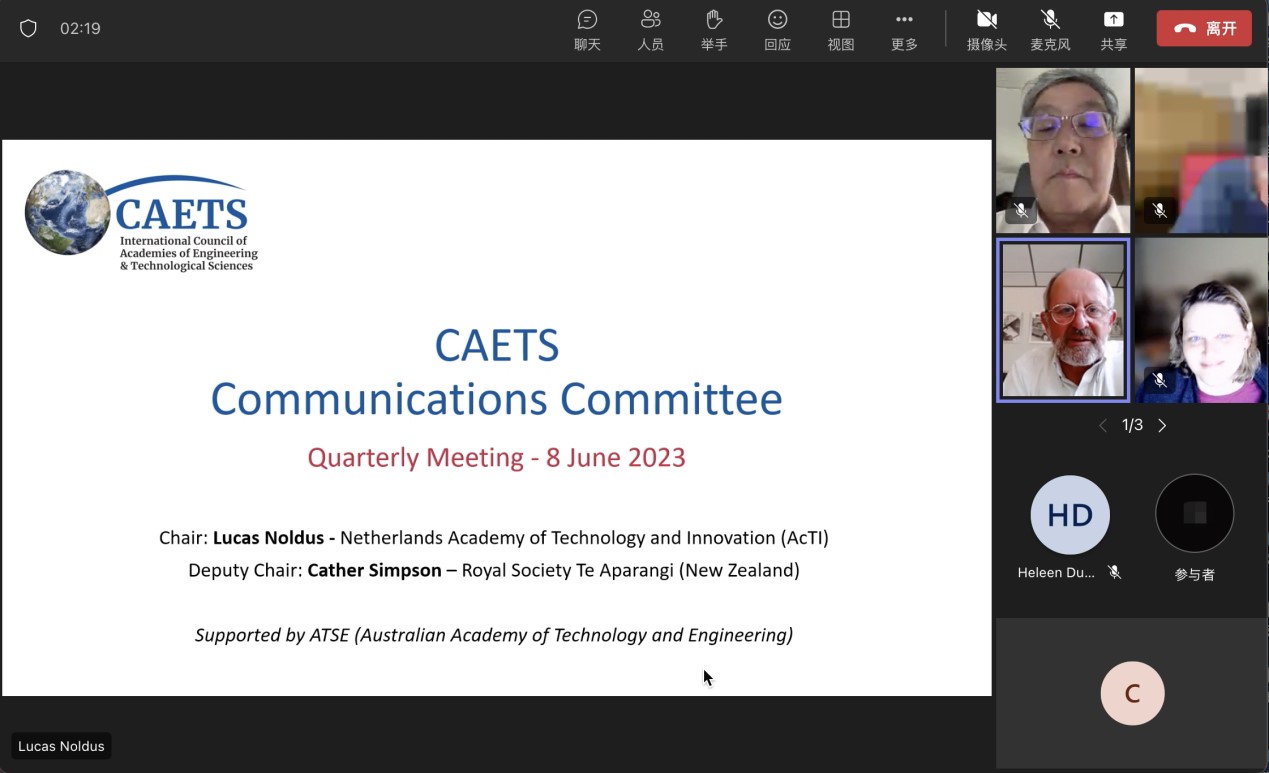
Task: Click the mute badge on the blonde participant's tile
Action: 1159,380
